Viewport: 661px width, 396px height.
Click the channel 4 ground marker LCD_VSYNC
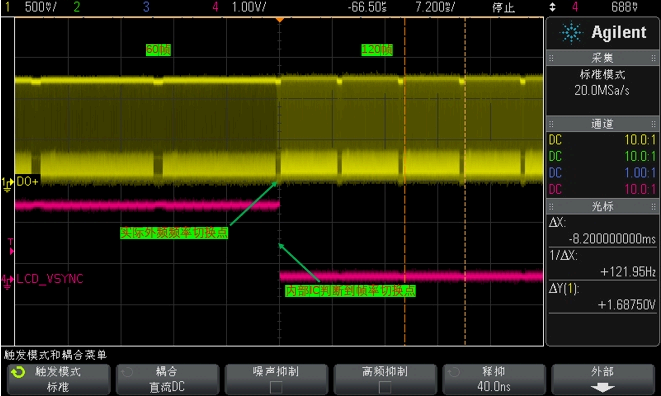point(42,279)
